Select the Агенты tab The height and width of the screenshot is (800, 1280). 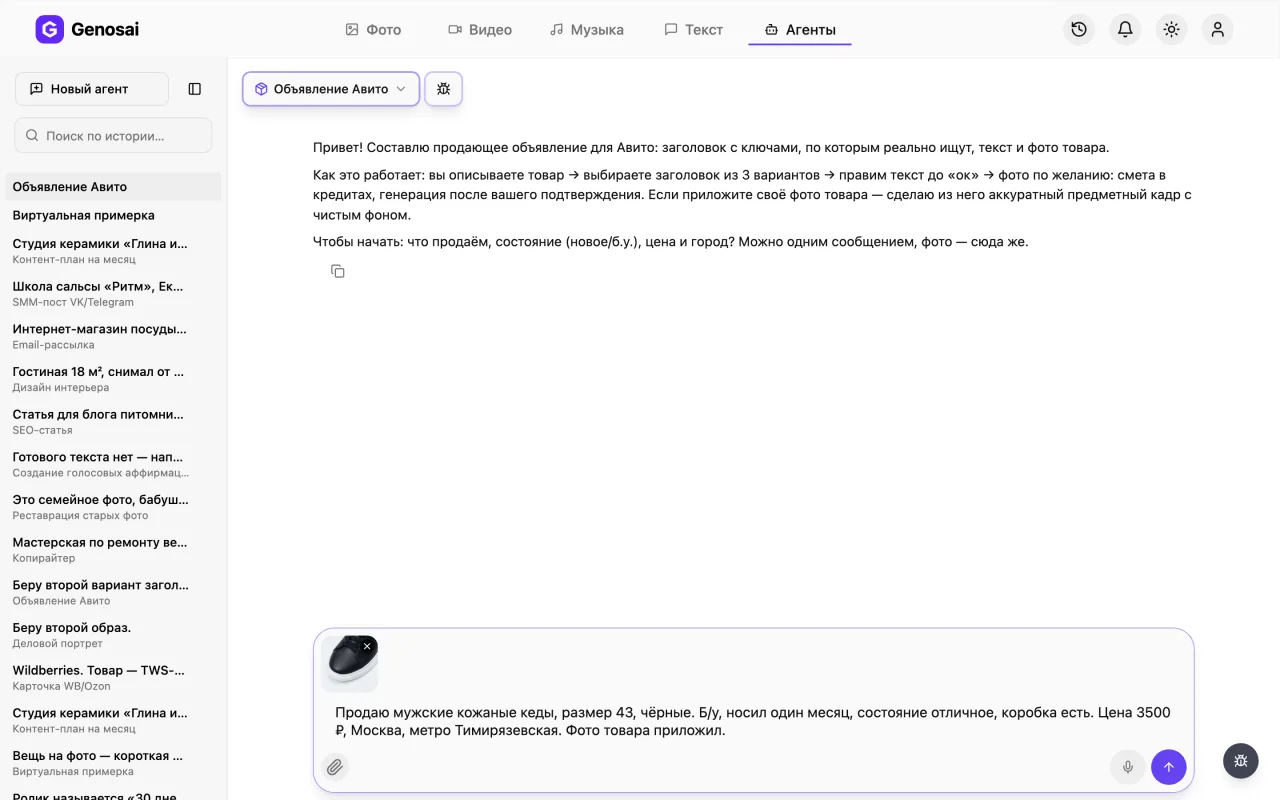point(800,30)
